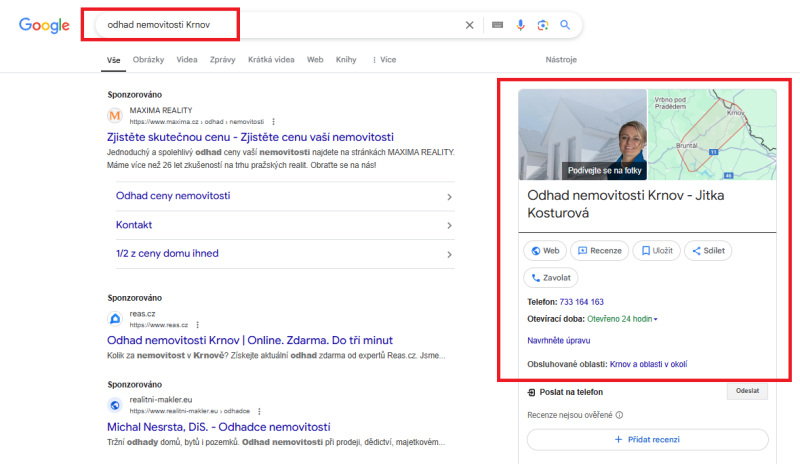Switch to the Videa tab
800x464 pixels.
point(187,60)
